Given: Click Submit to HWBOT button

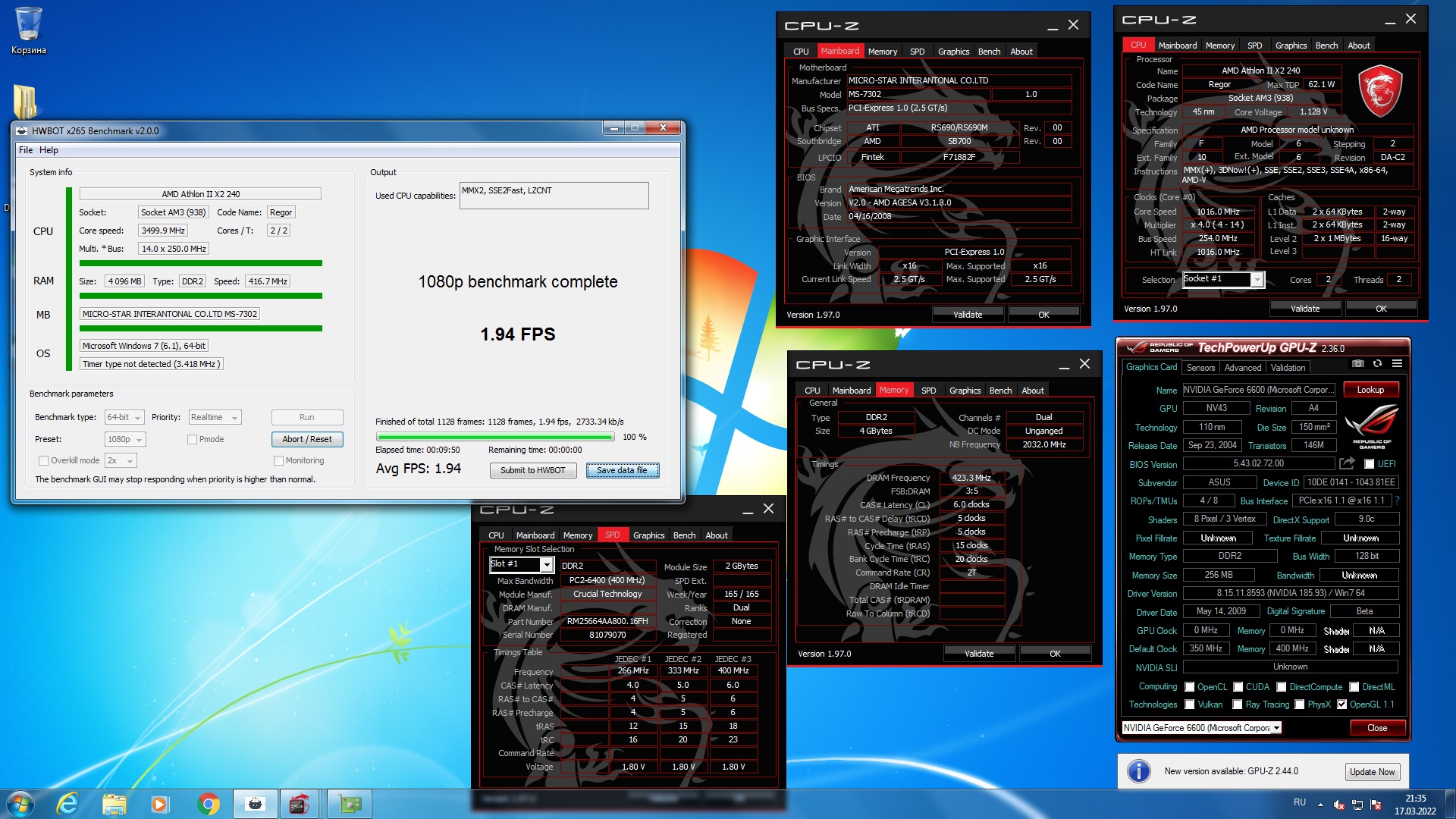Looking at the screenshot, I should click(532, 470).
